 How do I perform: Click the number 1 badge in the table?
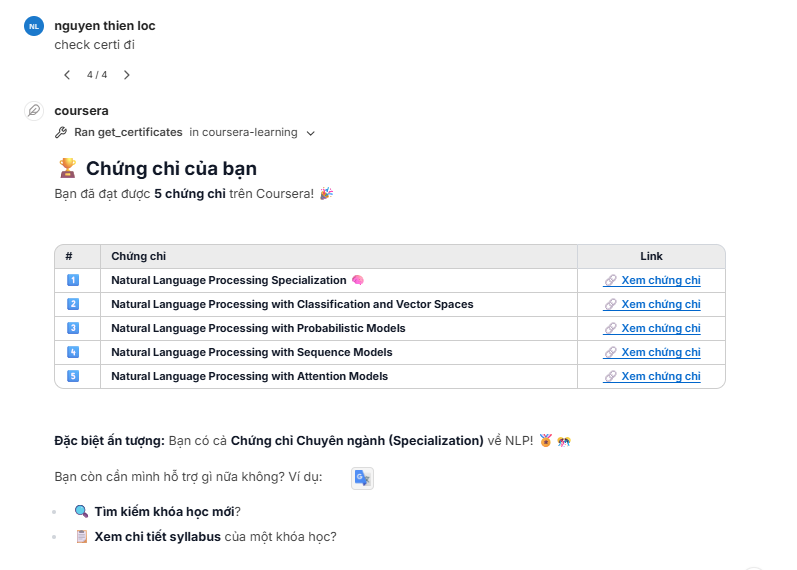(73, 280)
